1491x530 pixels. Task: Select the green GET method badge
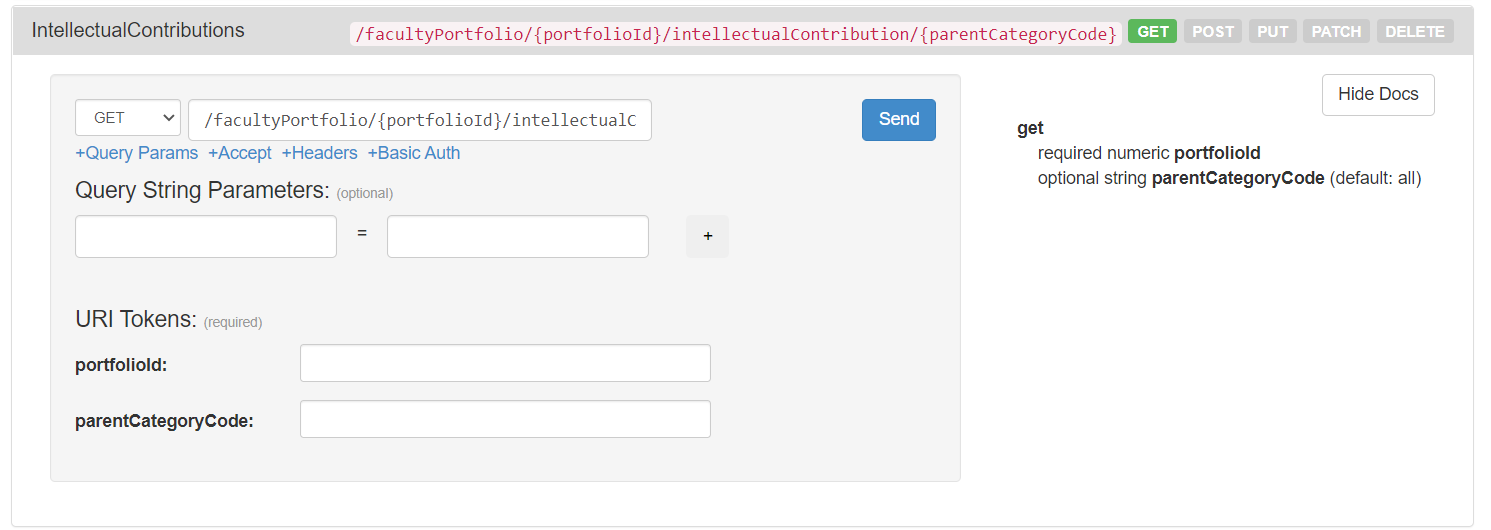tap(1152, 32)
